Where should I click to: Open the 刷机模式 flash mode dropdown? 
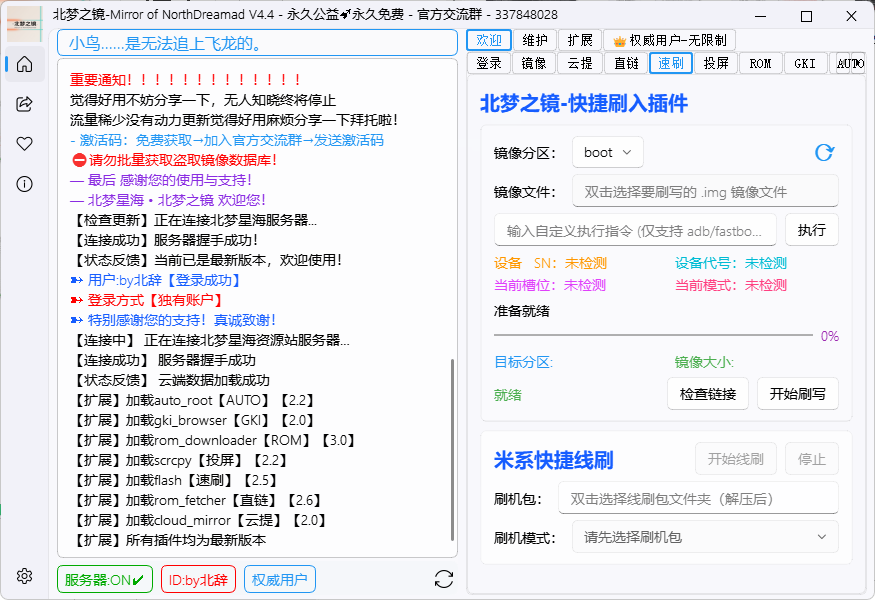705,537
